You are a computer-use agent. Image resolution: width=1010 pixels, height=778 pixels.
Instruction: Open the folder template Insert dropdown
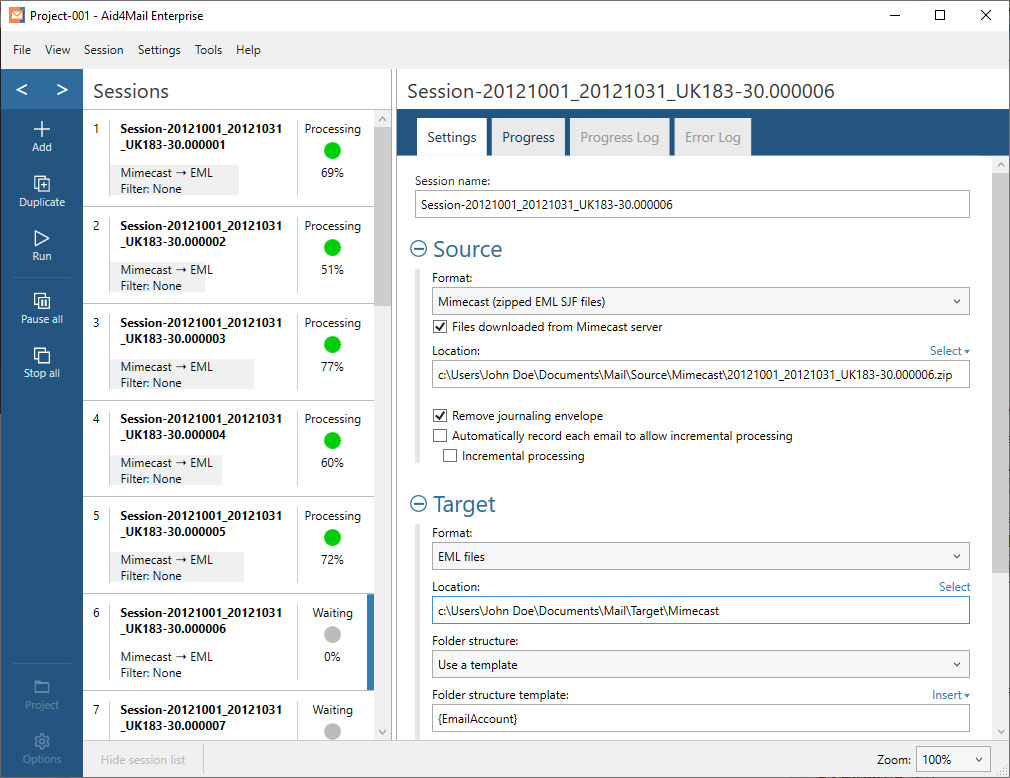(x=951, y=695)
